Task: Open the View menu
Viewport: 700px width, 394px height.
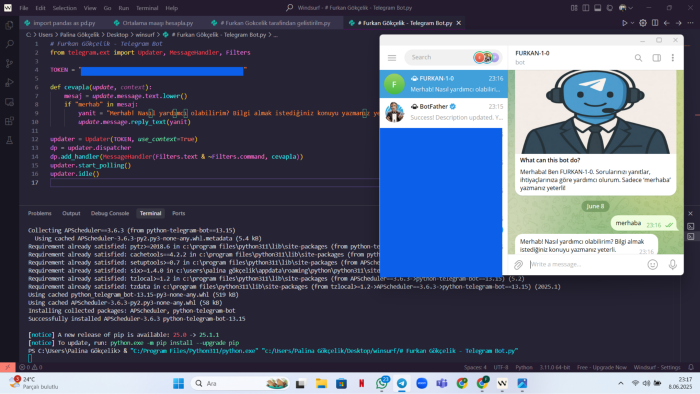Action: click(x=90, y=8)
